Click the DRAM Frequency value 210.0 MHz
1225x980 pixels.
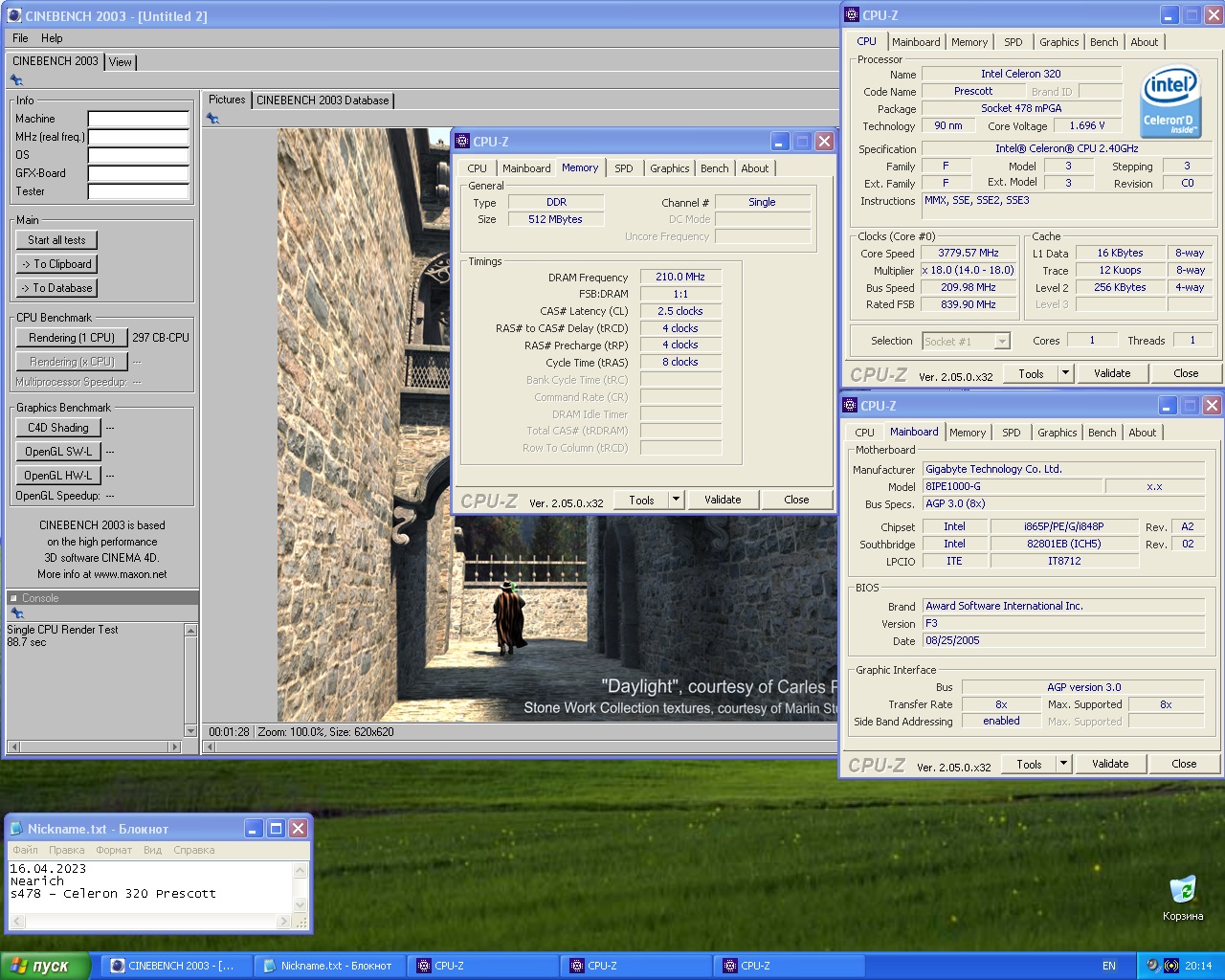click(x=680, y=277)
